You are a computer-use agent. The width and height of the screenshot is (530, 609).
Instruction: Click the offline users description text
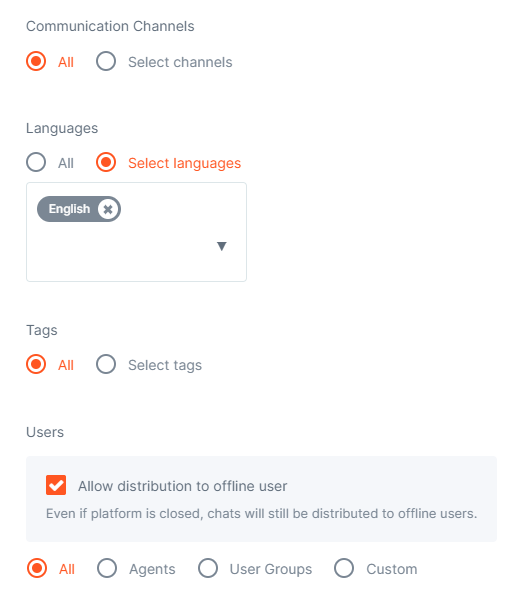[x=261, y=513]
